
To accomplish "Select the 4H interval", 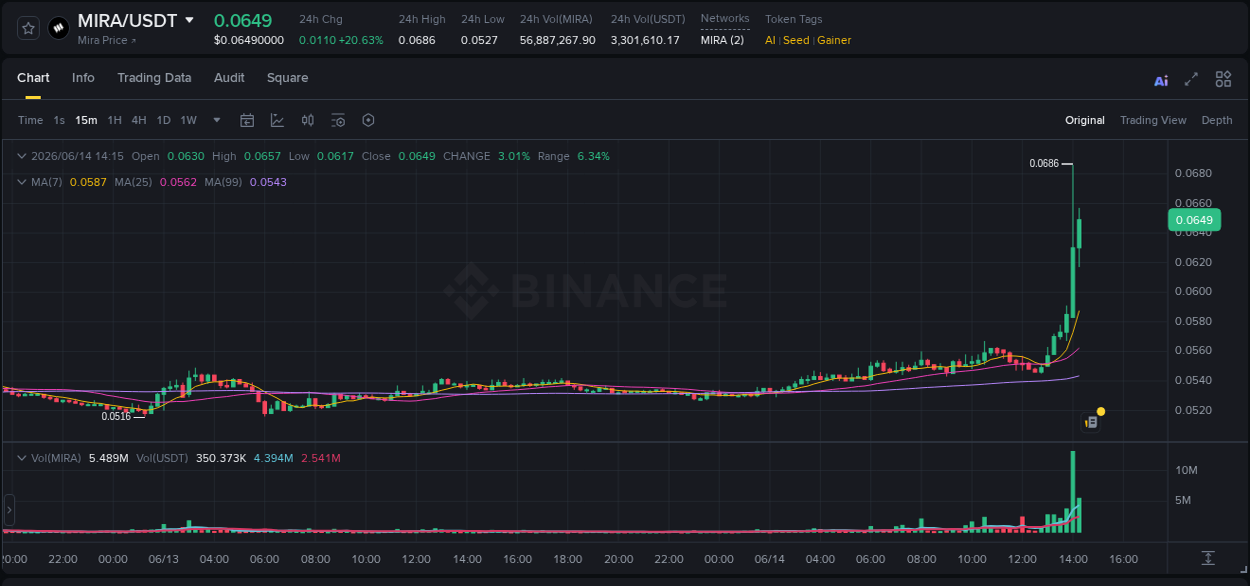I will coord(138,120).
